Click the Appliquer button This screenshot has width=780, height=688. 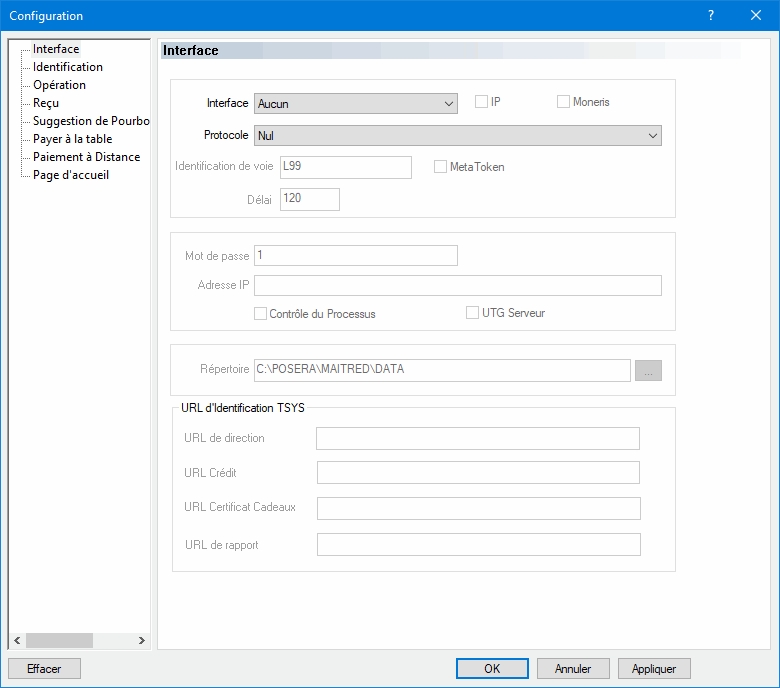(x=654, y=669)
